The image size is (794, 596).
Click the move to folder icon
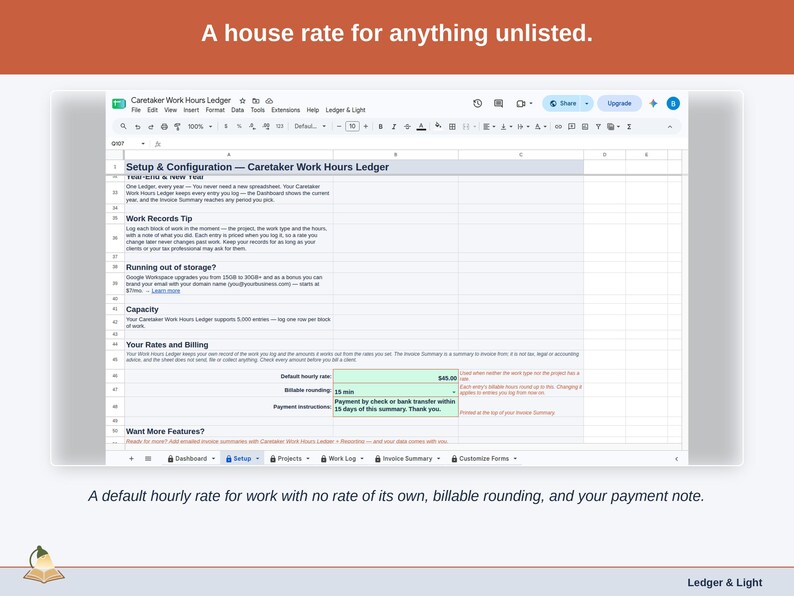pos(256,101)
